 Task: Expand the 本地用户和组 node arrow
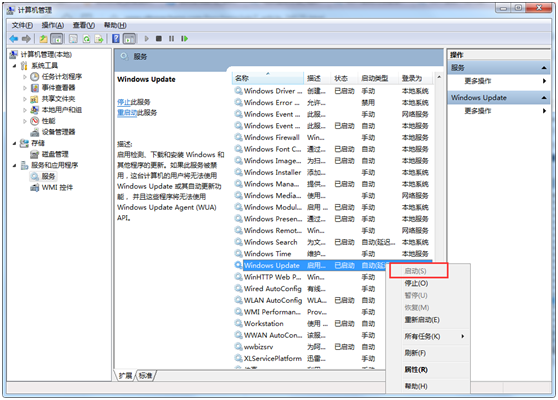point(25,110)
